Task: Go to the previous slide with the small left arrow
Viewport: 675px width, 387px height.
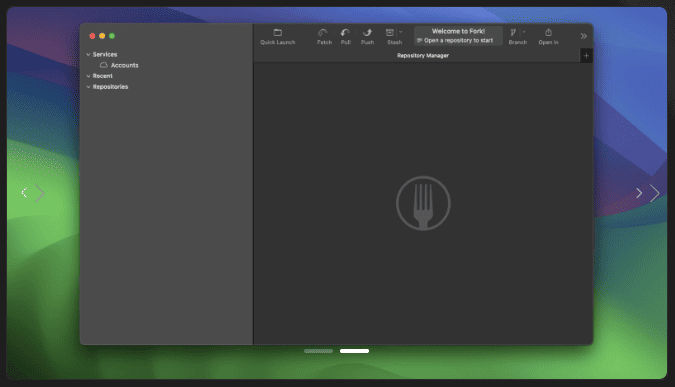Action: [25, 193]
